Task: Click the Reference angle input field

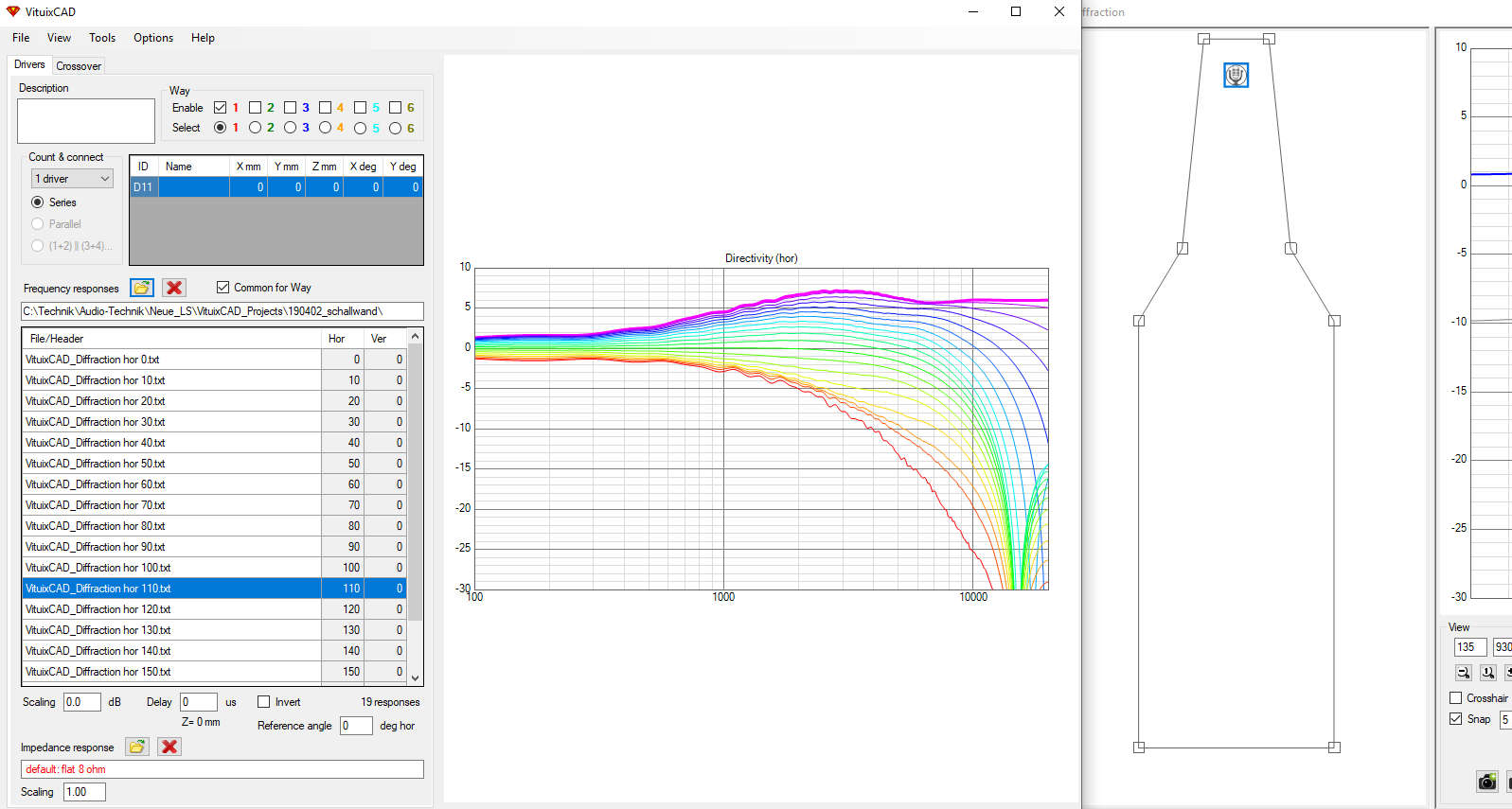Action: [x=356, y=726]
